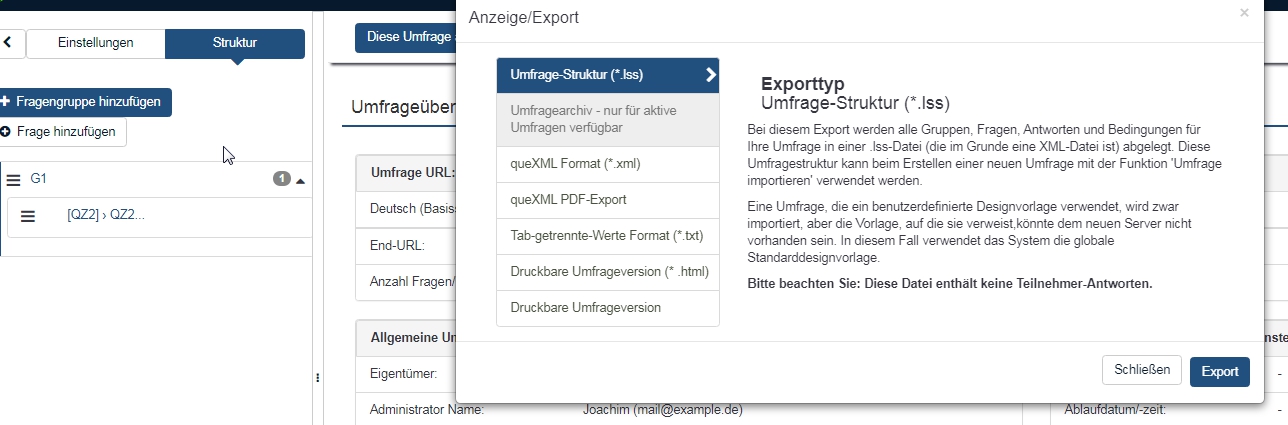Switch to the Einstellungen tab

coord(95,43)
